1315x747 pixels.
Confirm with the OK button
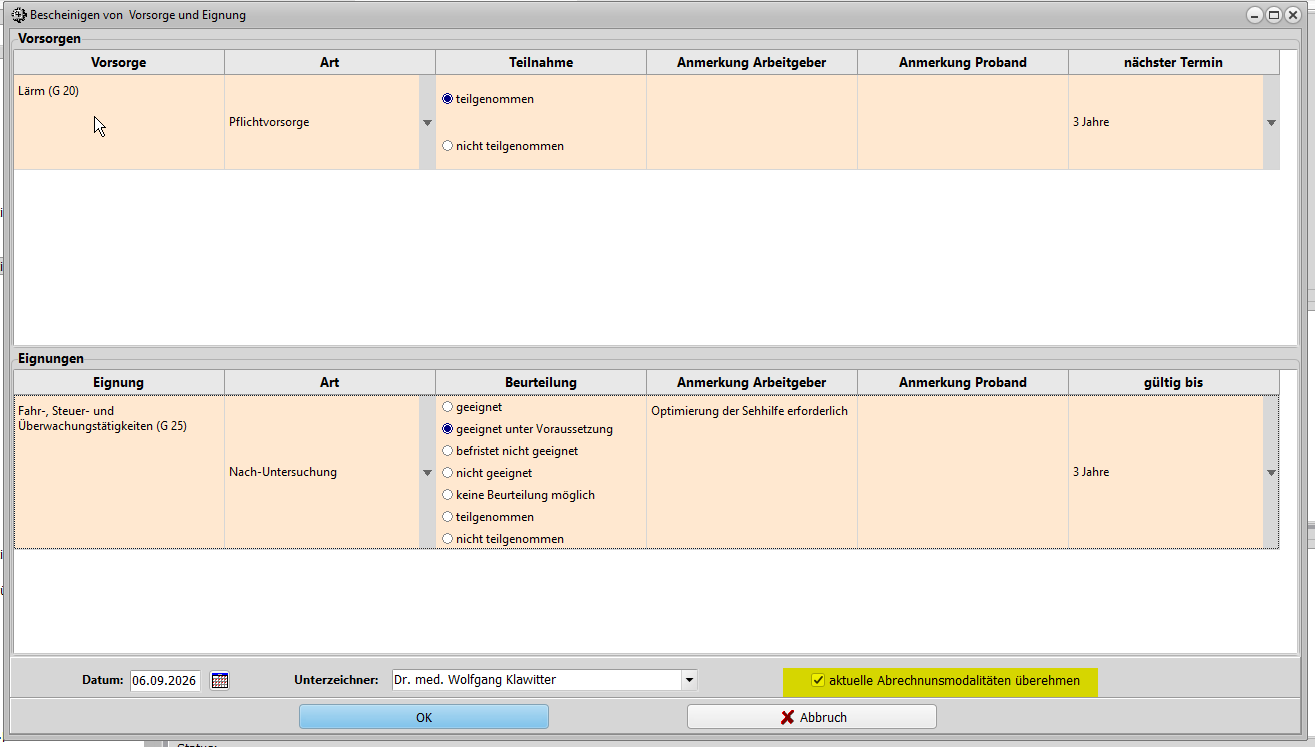point(424,717)
